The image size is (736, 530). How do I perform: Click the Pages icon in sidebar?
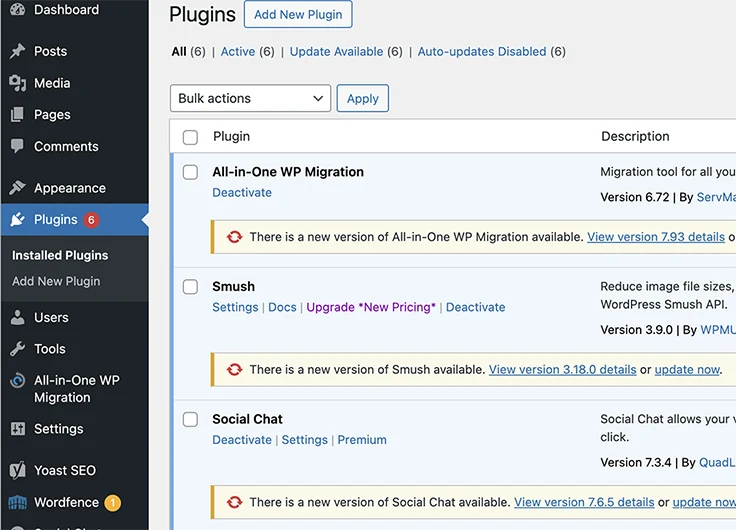coord(17,115)
